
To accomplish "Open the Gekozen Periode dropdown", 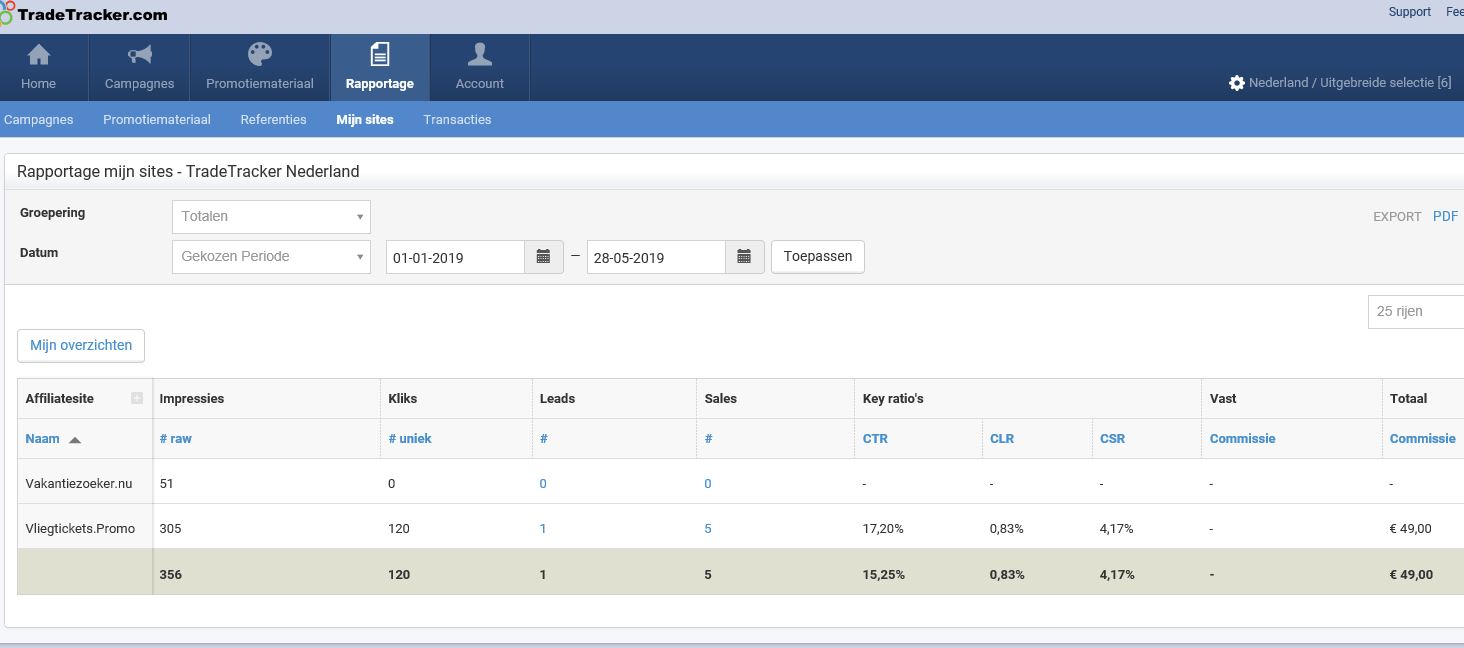I will pos(271,257).
